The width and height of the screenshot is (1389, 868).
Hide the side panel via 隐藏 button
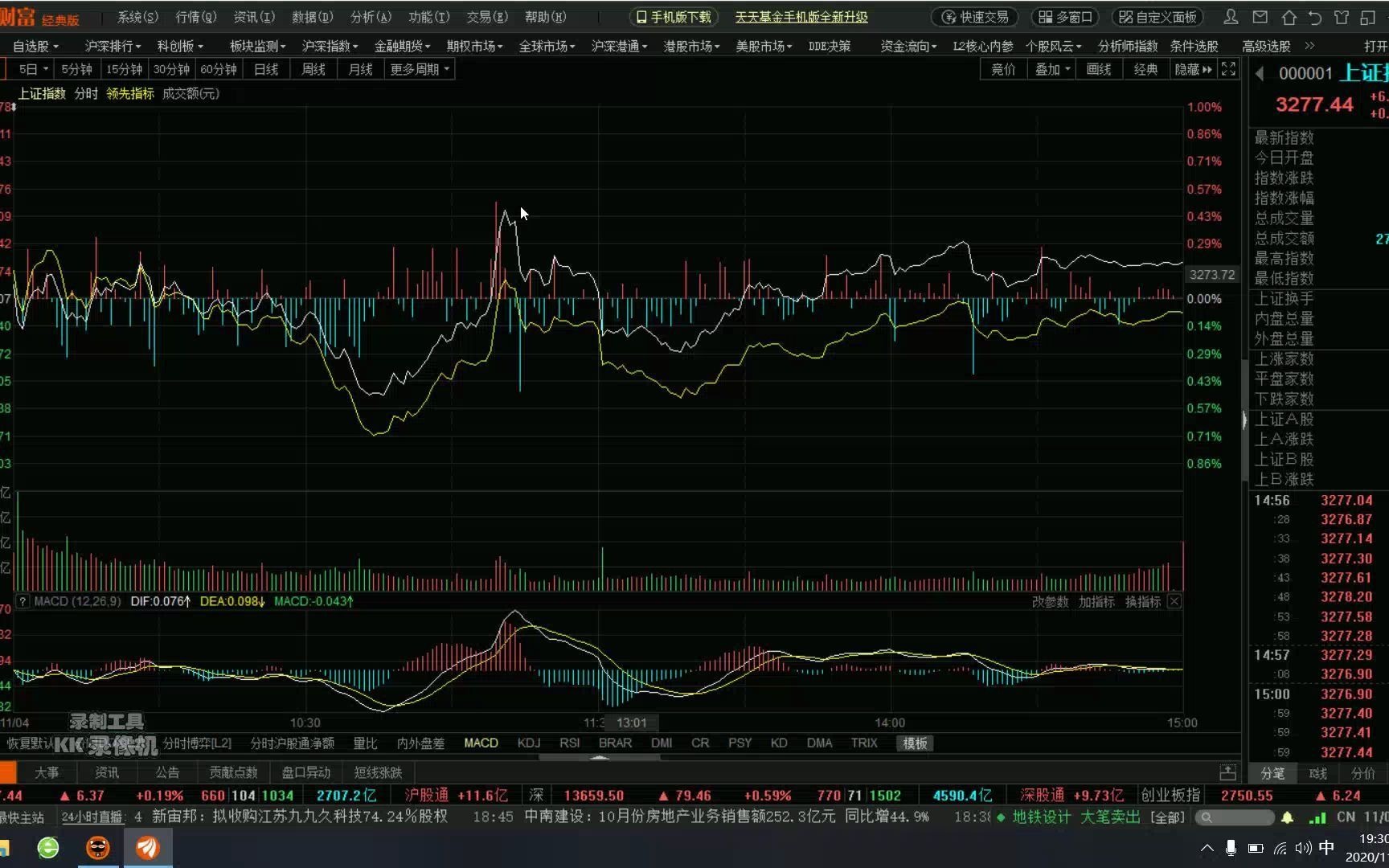click(x=1193, y=69)
